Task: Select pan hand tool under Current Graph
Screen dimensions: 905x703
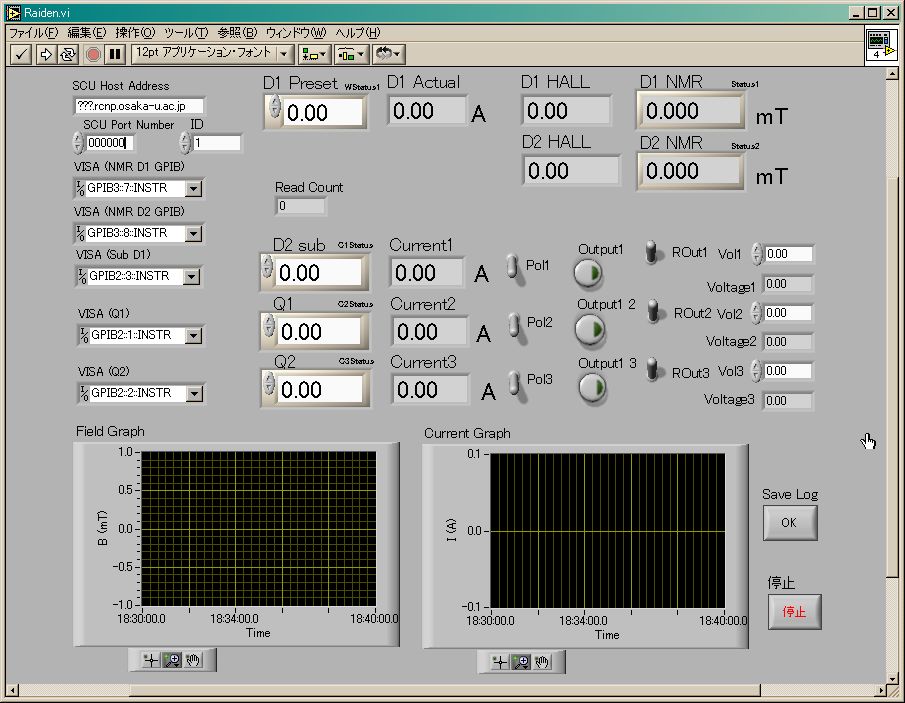Action: coord(543,661)
